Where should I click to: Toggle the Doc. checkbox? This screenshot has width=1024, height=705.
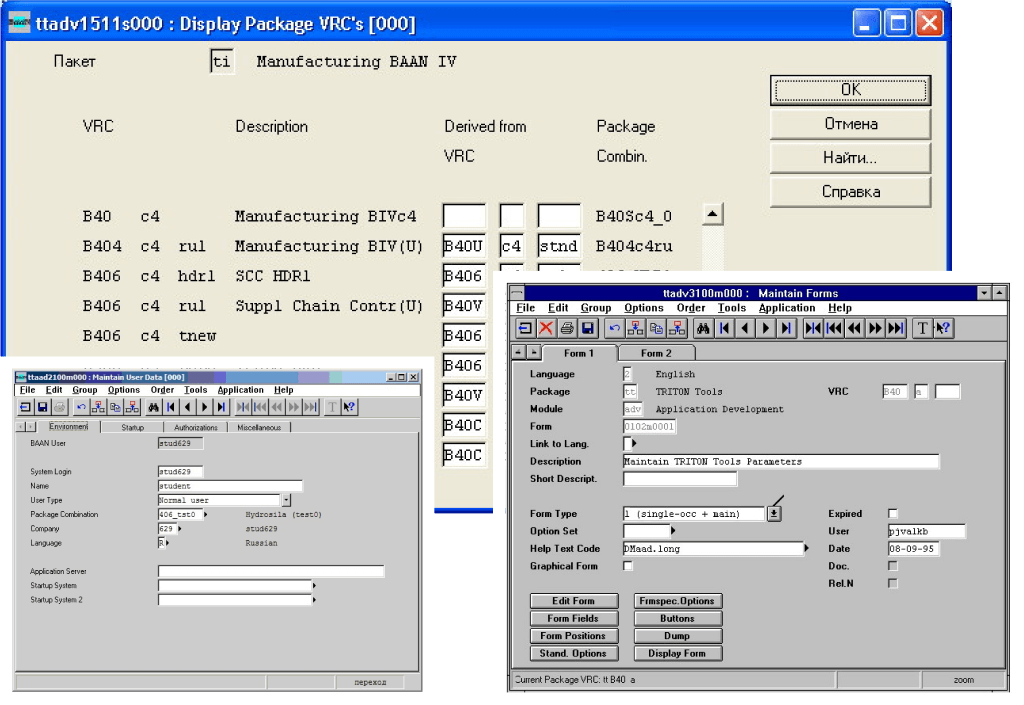click(x=893, y=566)
